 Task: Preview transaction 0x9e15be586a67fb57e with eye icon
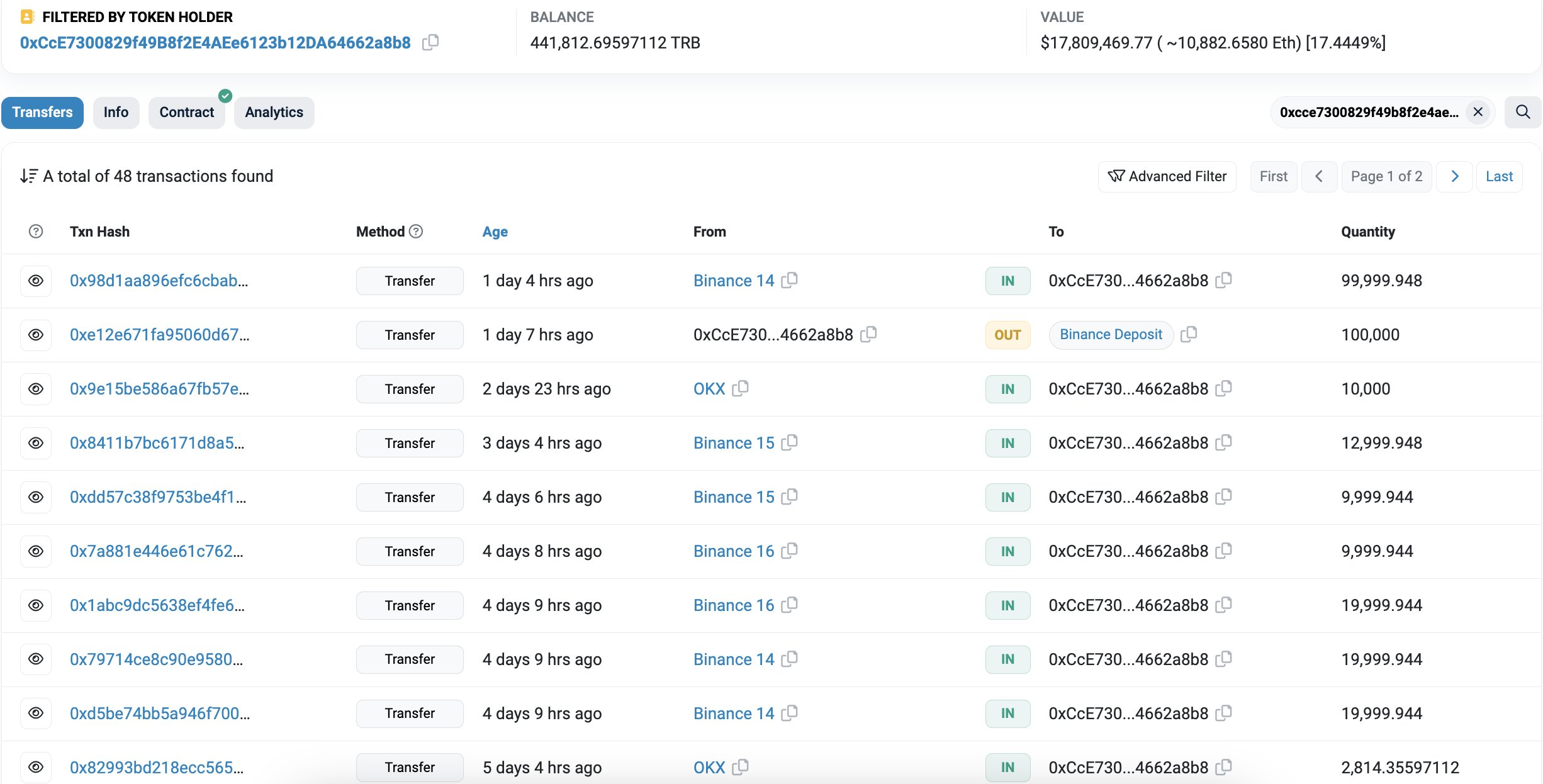[36, 389]
